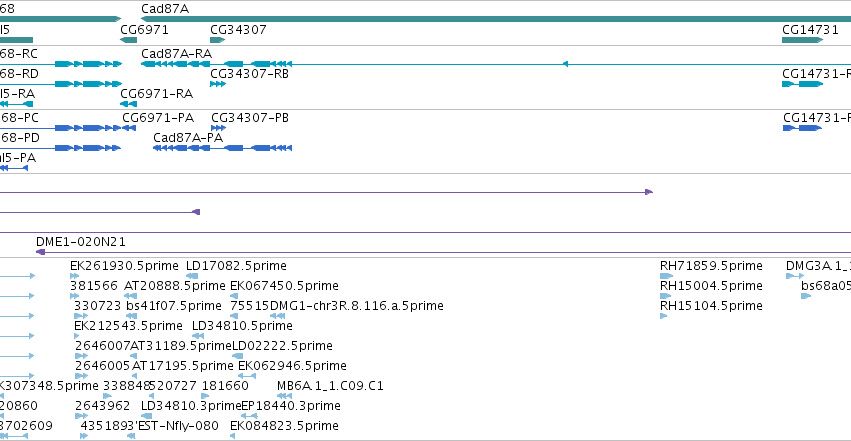Click the 330723 EST label

tap(98, 306)
